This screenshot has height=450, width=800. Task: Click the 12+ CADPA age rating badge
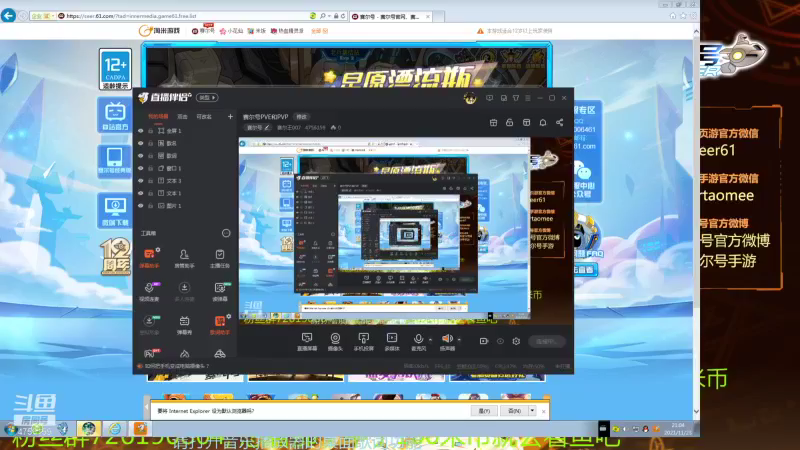[115, 69]
